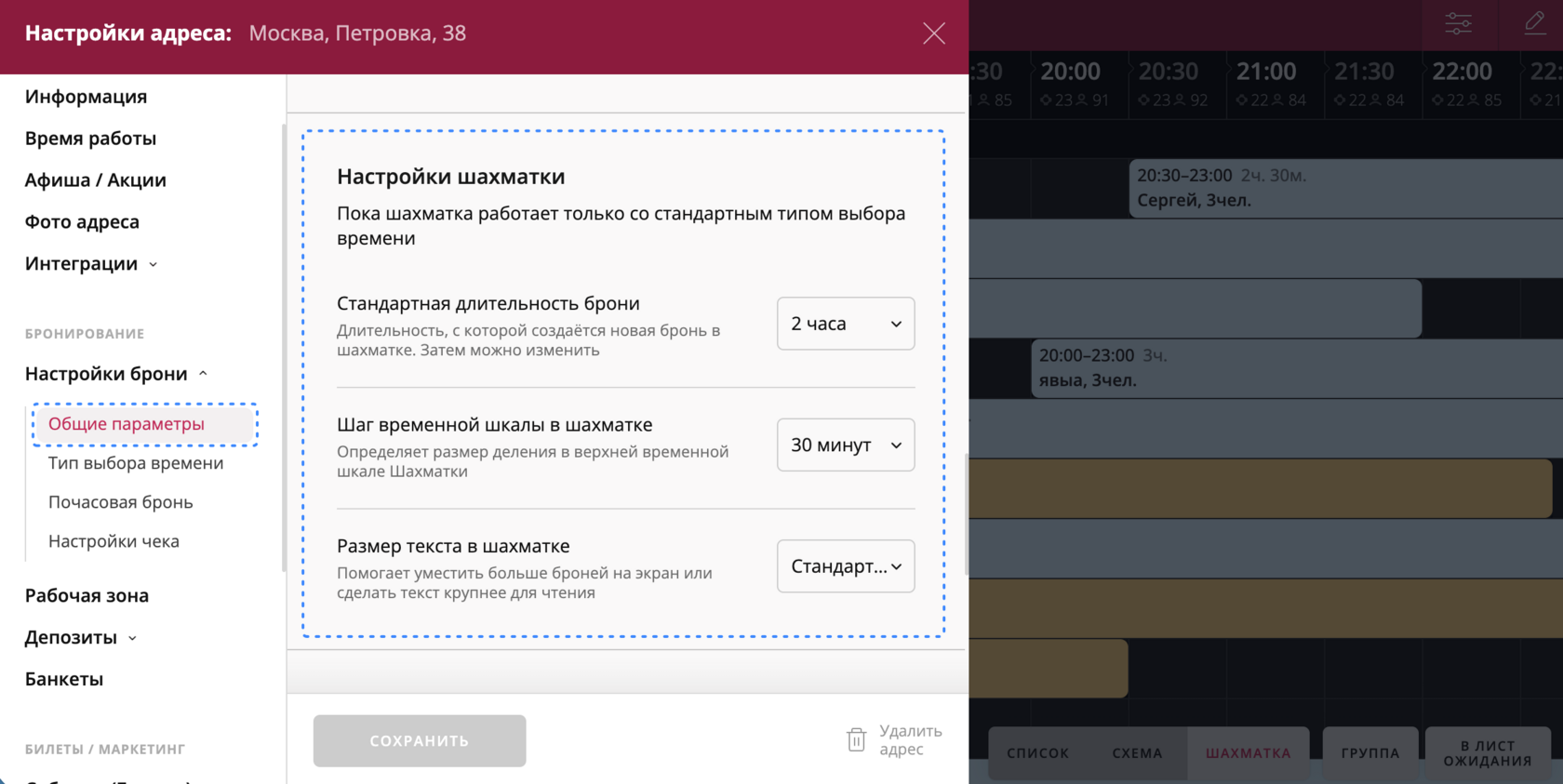
Task: Switch to Список view tab
Action: [x=1037, y=753]
